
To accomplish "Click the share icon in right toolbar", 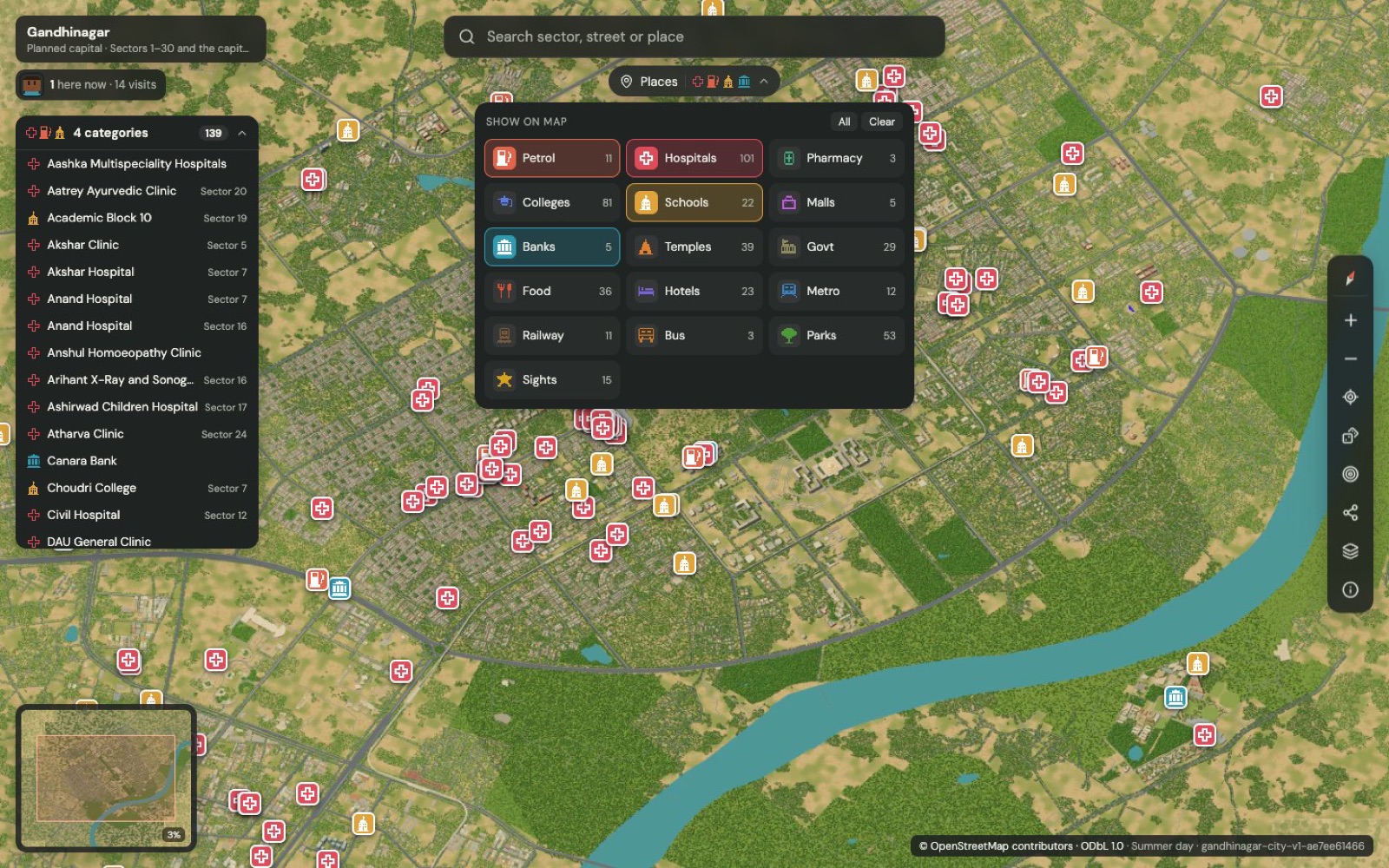I will (x=1350, y=513).
